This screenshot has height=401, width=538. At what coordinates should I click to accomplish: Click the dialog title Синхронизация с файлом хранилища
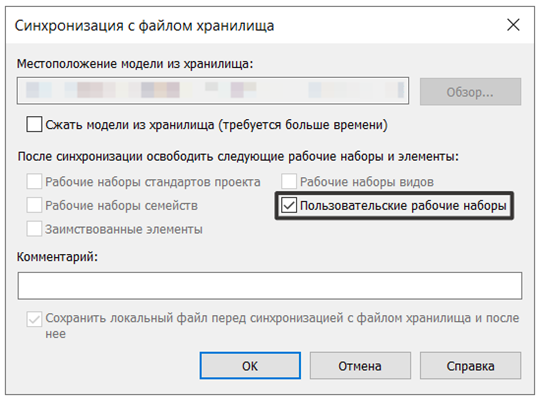coord(144,26)
